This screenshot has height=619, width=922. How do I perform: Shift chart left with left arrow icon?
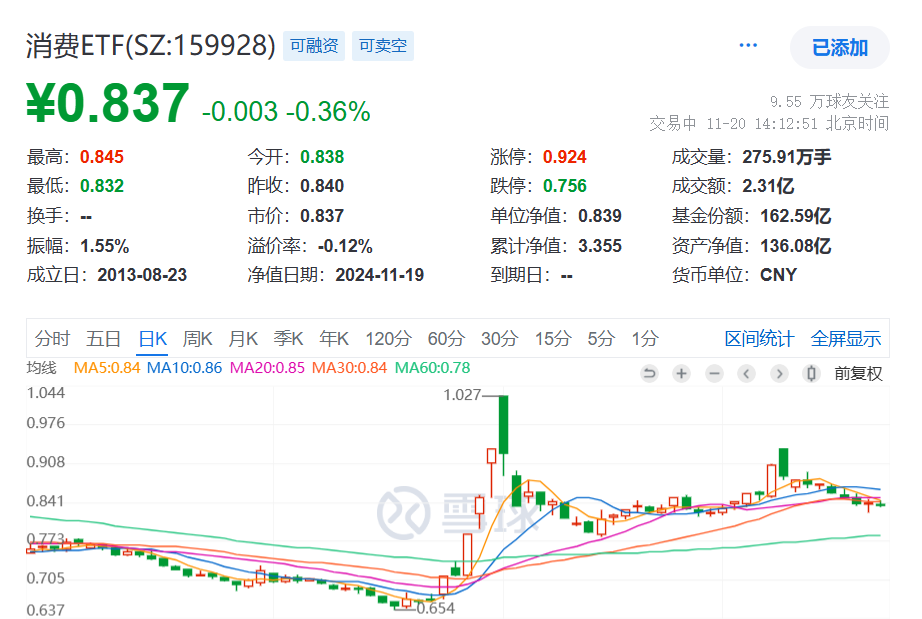click(x=747, y=373)
